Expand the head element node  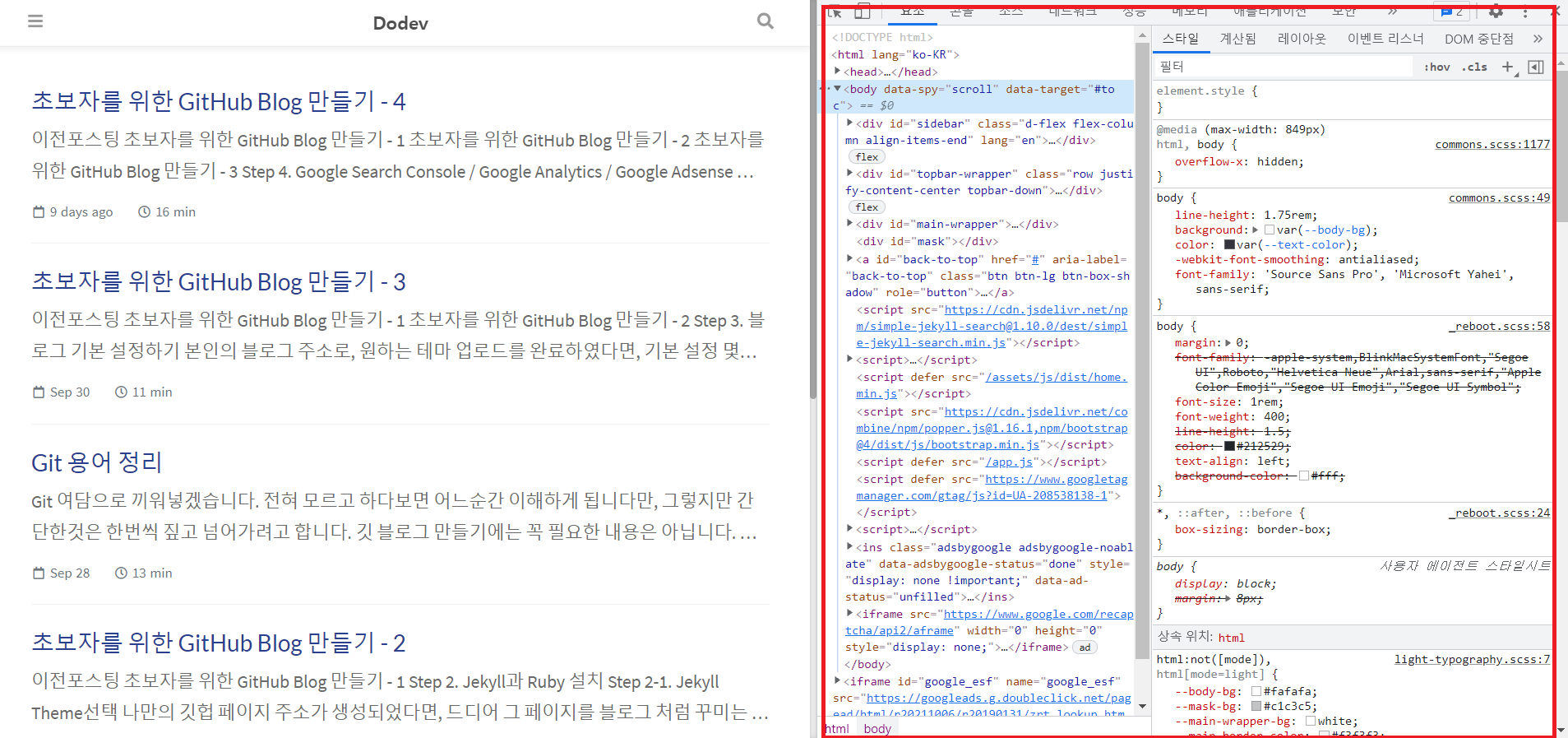838,72
